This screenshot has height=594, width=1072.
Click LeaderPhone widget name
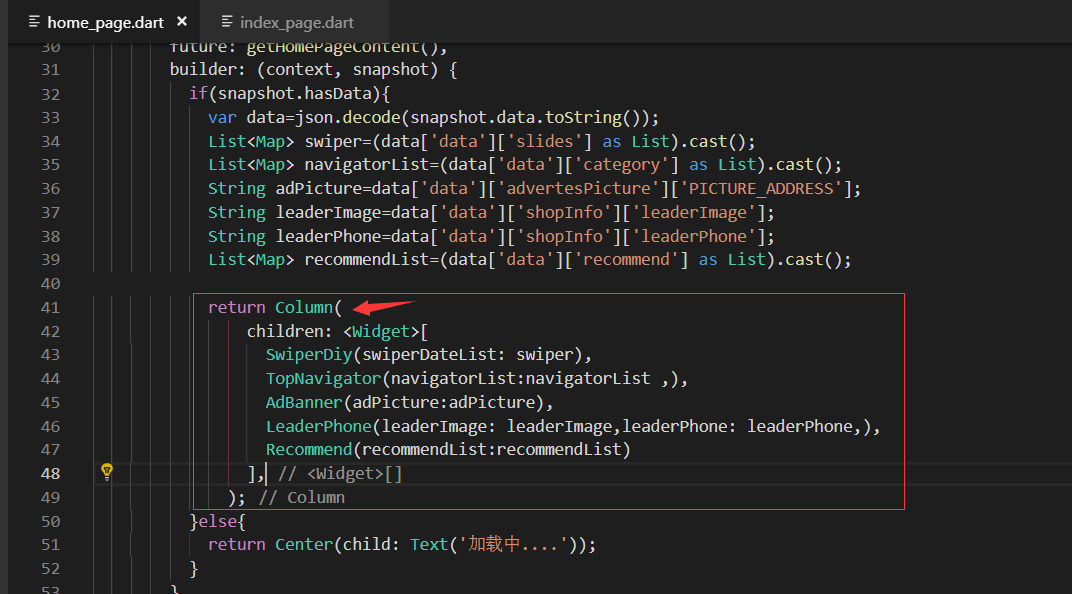point(318,427)
